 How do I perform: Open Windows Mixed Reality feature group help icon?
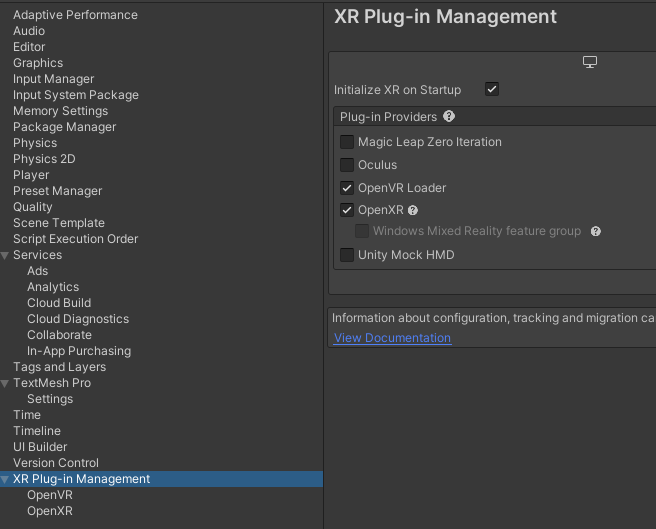pos(596,231)
